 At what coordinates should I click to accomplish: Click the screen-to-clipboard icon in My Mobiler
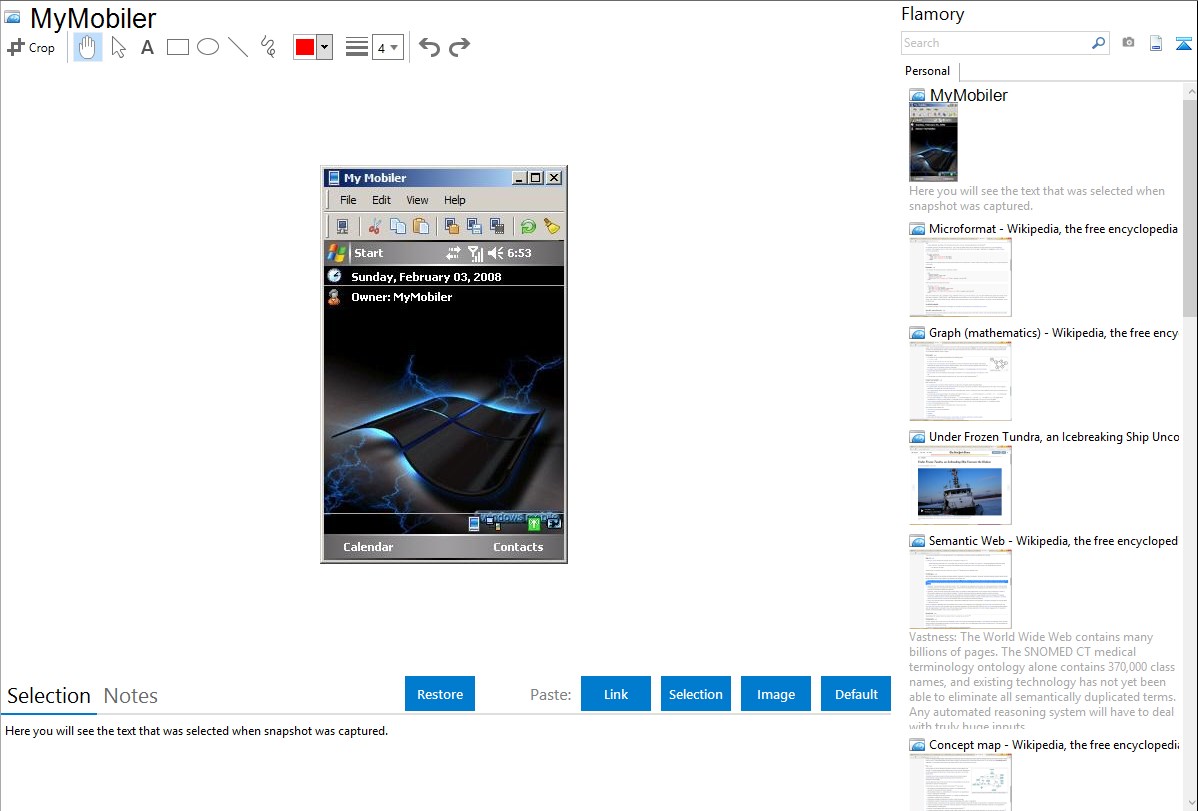point(452,226)
